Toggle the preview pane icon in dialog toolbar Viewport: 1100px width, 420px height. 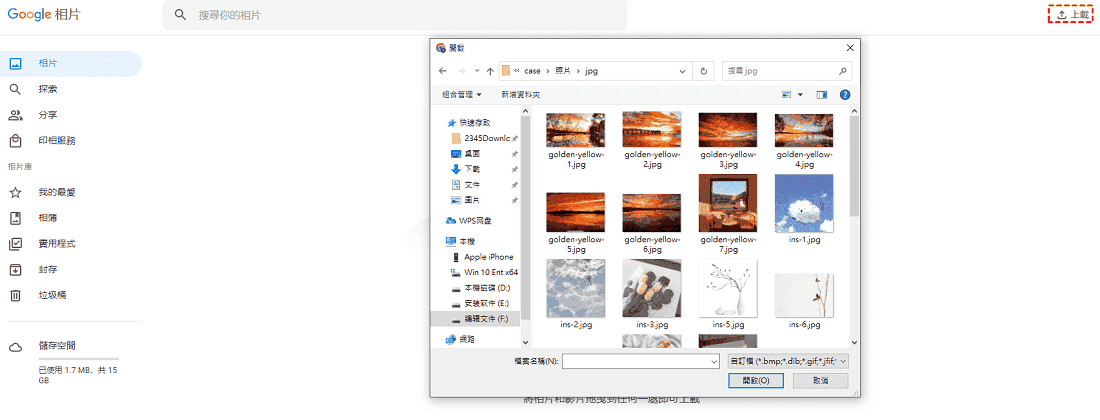pyautogui.click(x=822, y=95)
